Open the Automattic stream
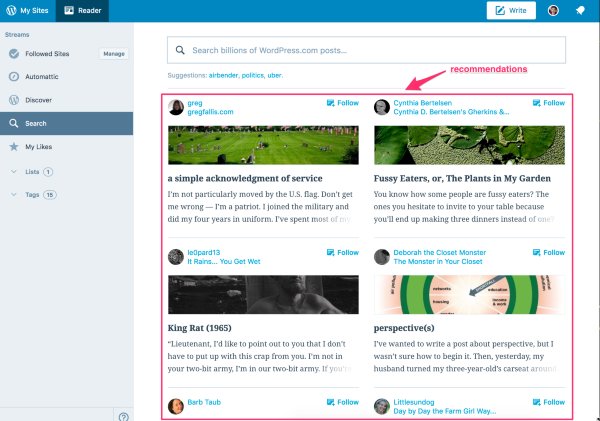 (42, 77)
